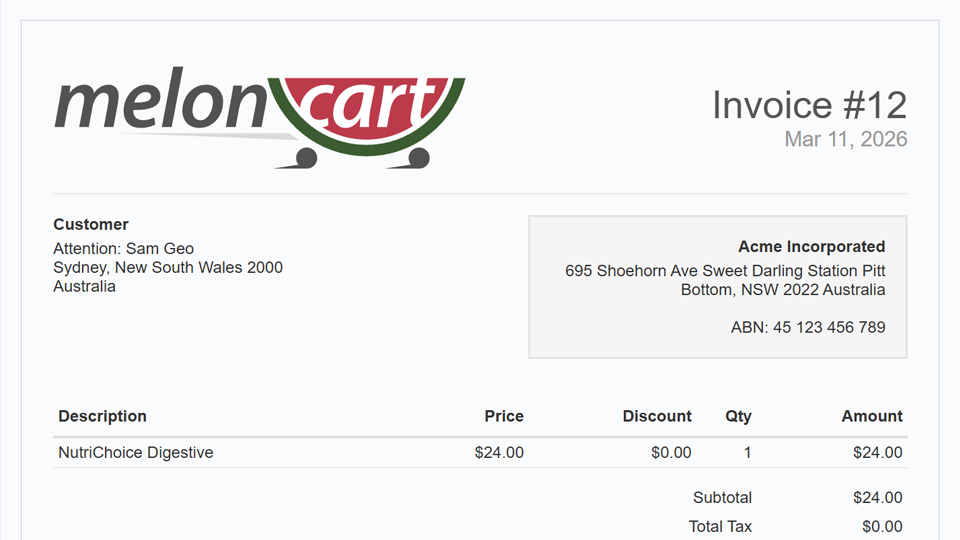Click the Invoice #12 heading
Image resolution: width=960 pixels, height=540 pixels.
[x=809, y=105]
